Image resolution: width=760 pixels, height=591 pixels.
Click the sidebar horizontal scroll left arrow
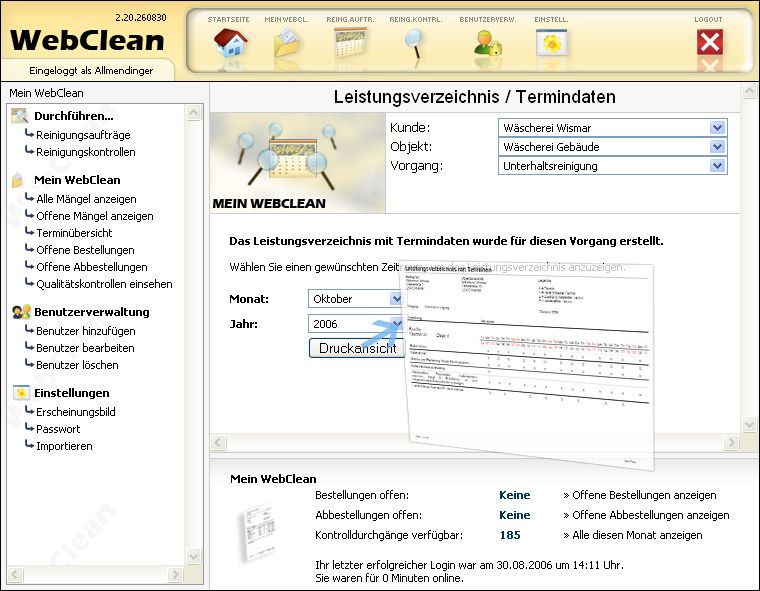15,575
